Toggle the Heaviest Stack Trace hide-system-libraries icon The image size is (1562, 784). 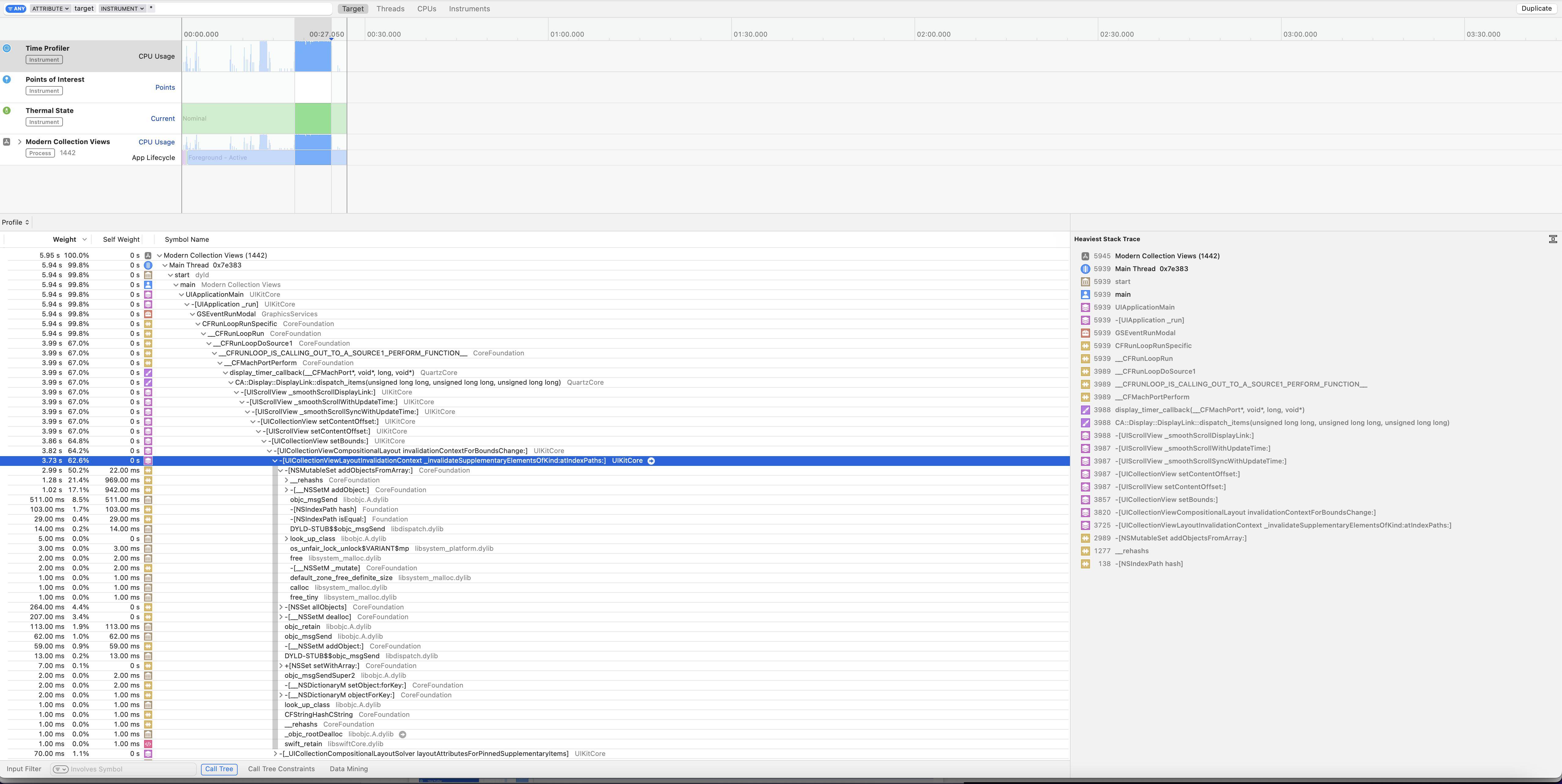coord(1552,239)
